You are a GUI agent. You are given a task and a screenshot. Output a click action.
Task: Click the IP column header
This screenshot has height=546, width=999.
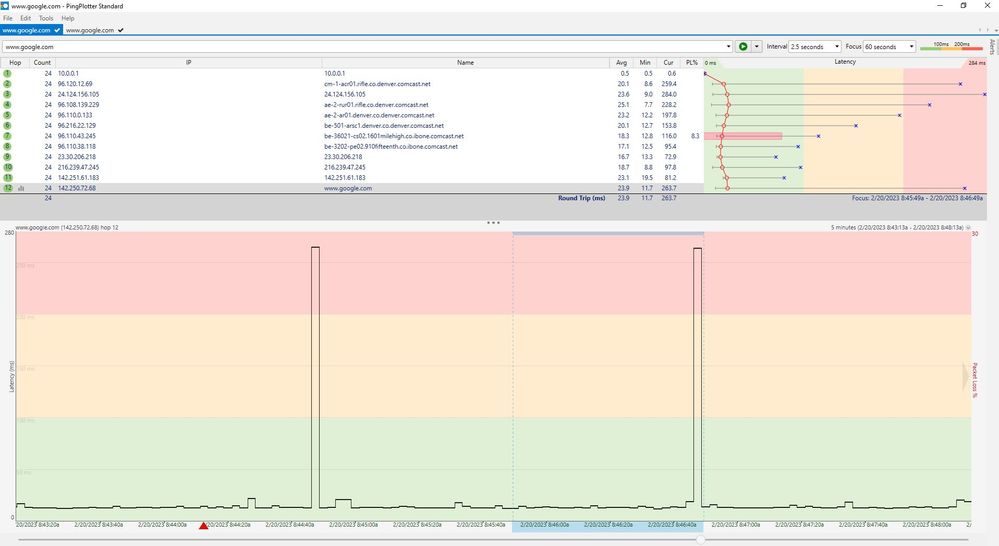pos(189,62)
